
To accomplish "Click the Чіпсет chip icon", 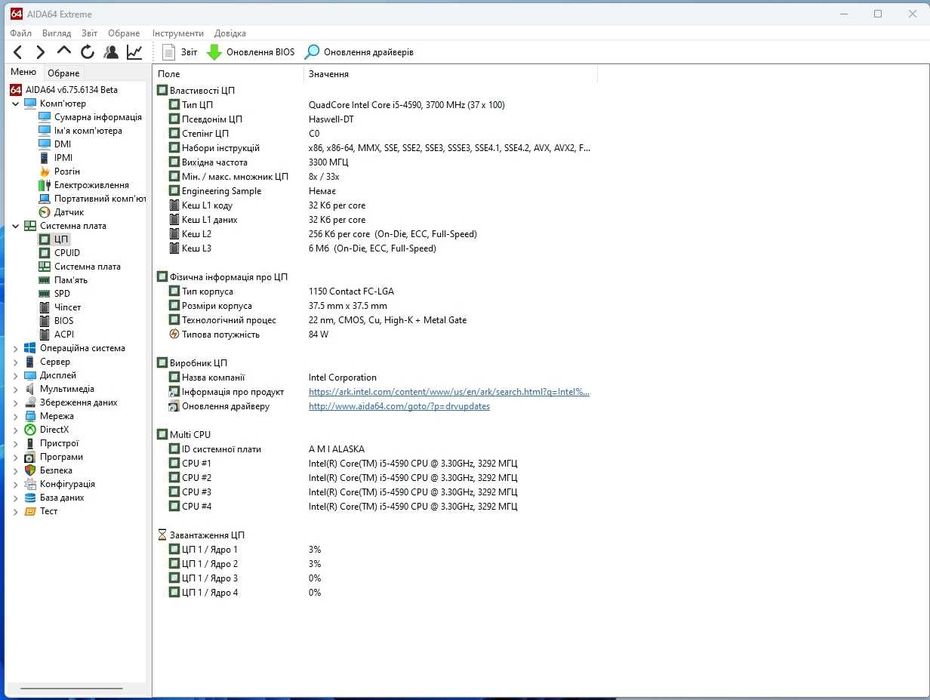I will click(44, 307).
